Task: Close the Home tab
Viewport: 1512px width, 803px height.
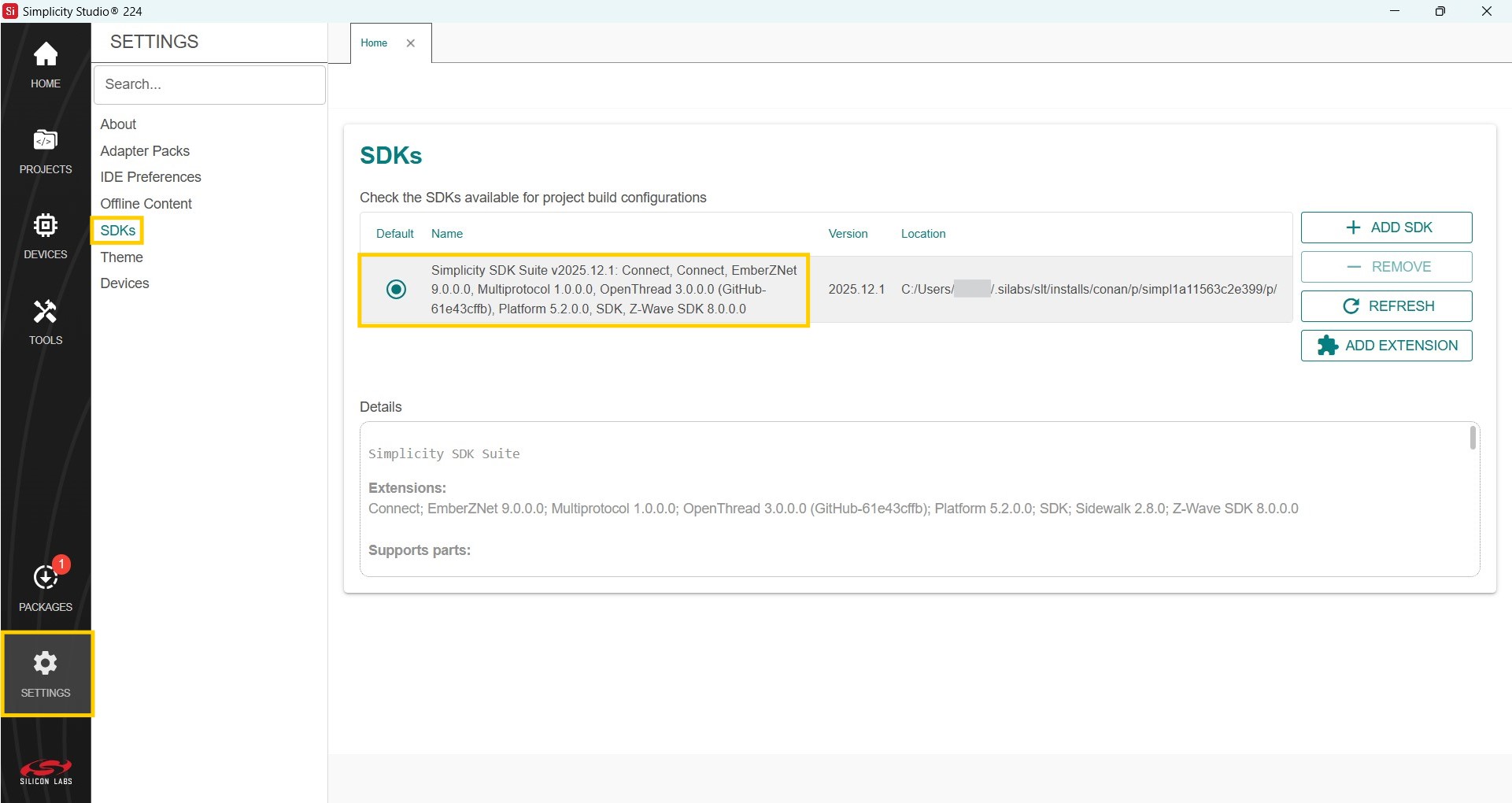Action: (411, 43)
